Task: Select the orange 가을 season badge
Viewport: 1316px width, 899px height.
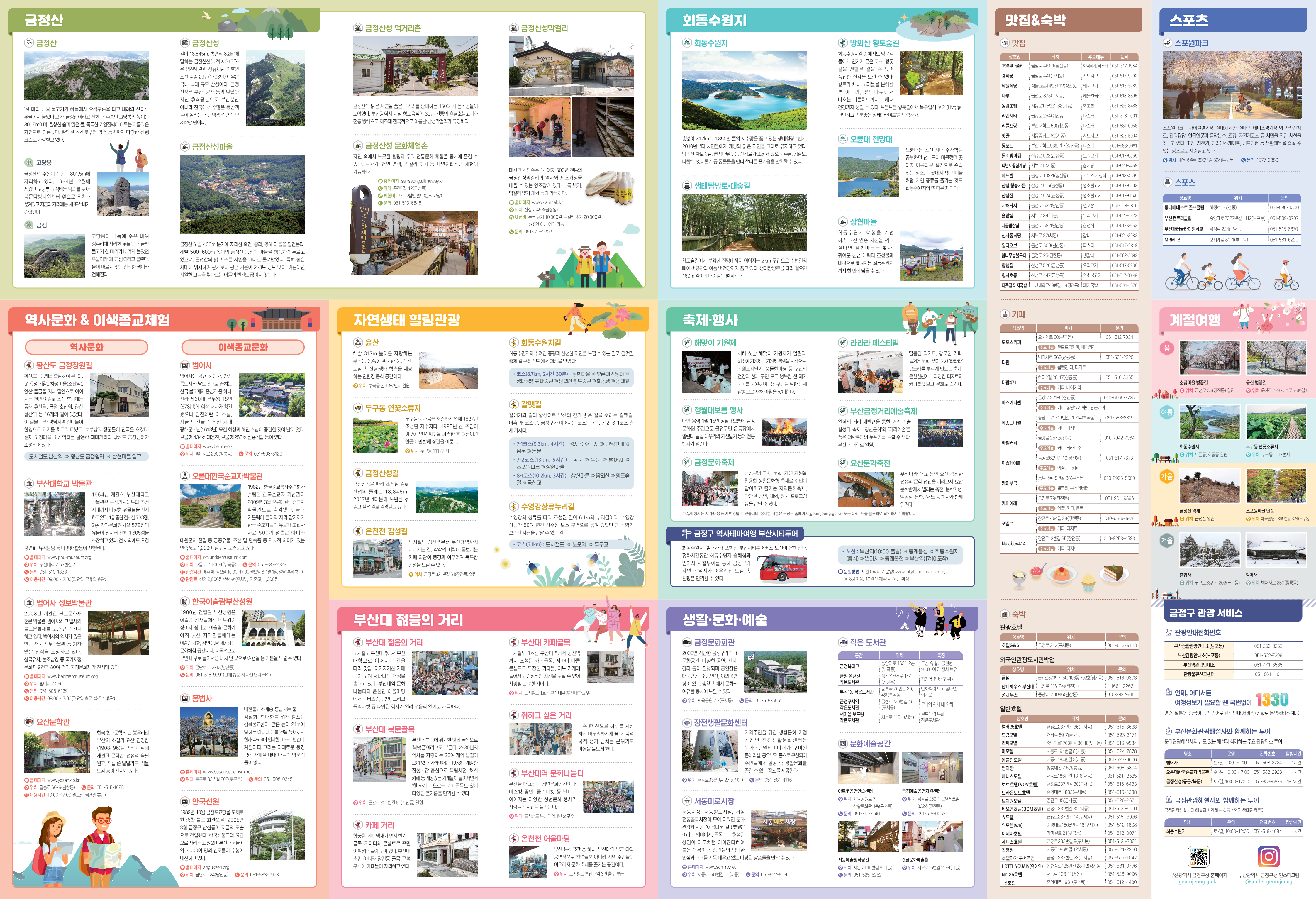Action: point(1166,476)
